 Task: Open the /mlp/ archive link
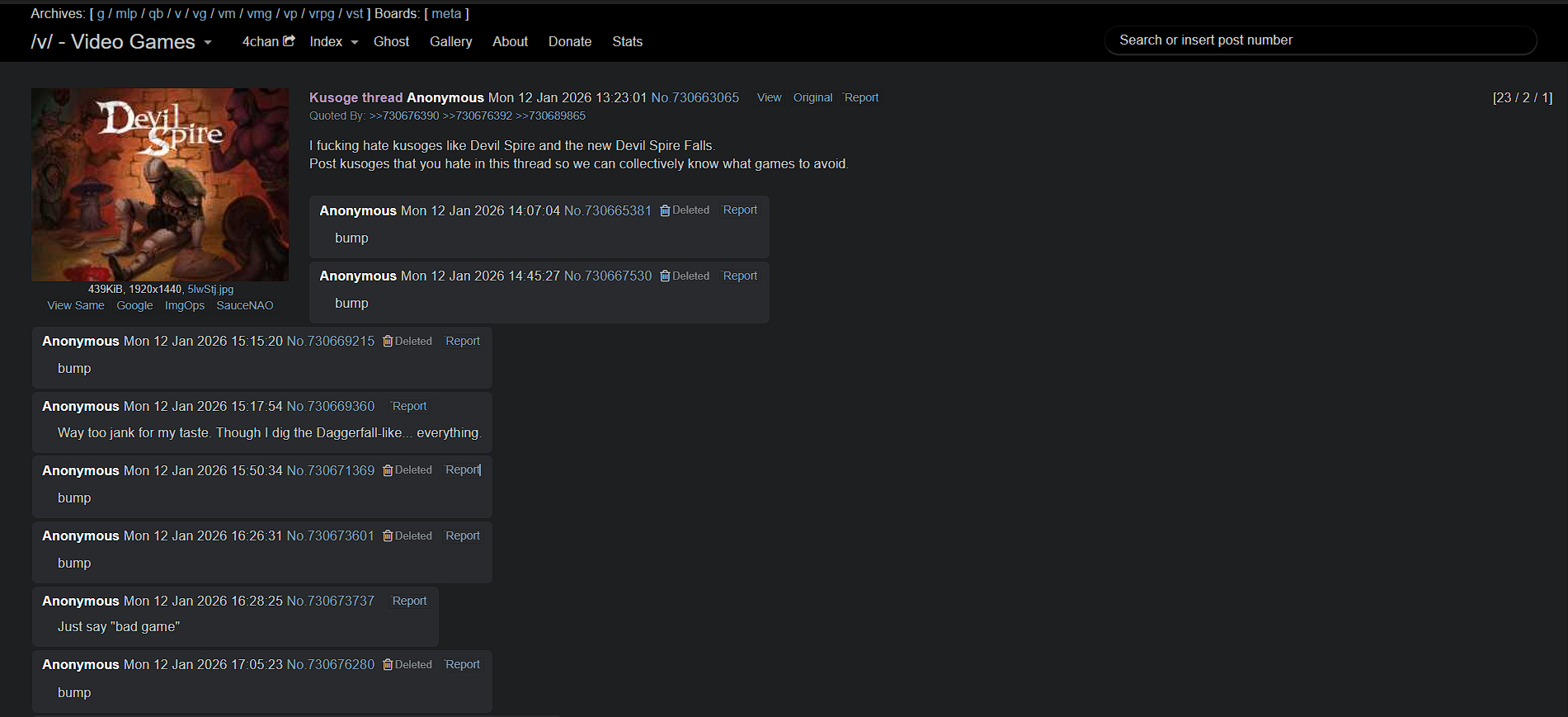126,14
